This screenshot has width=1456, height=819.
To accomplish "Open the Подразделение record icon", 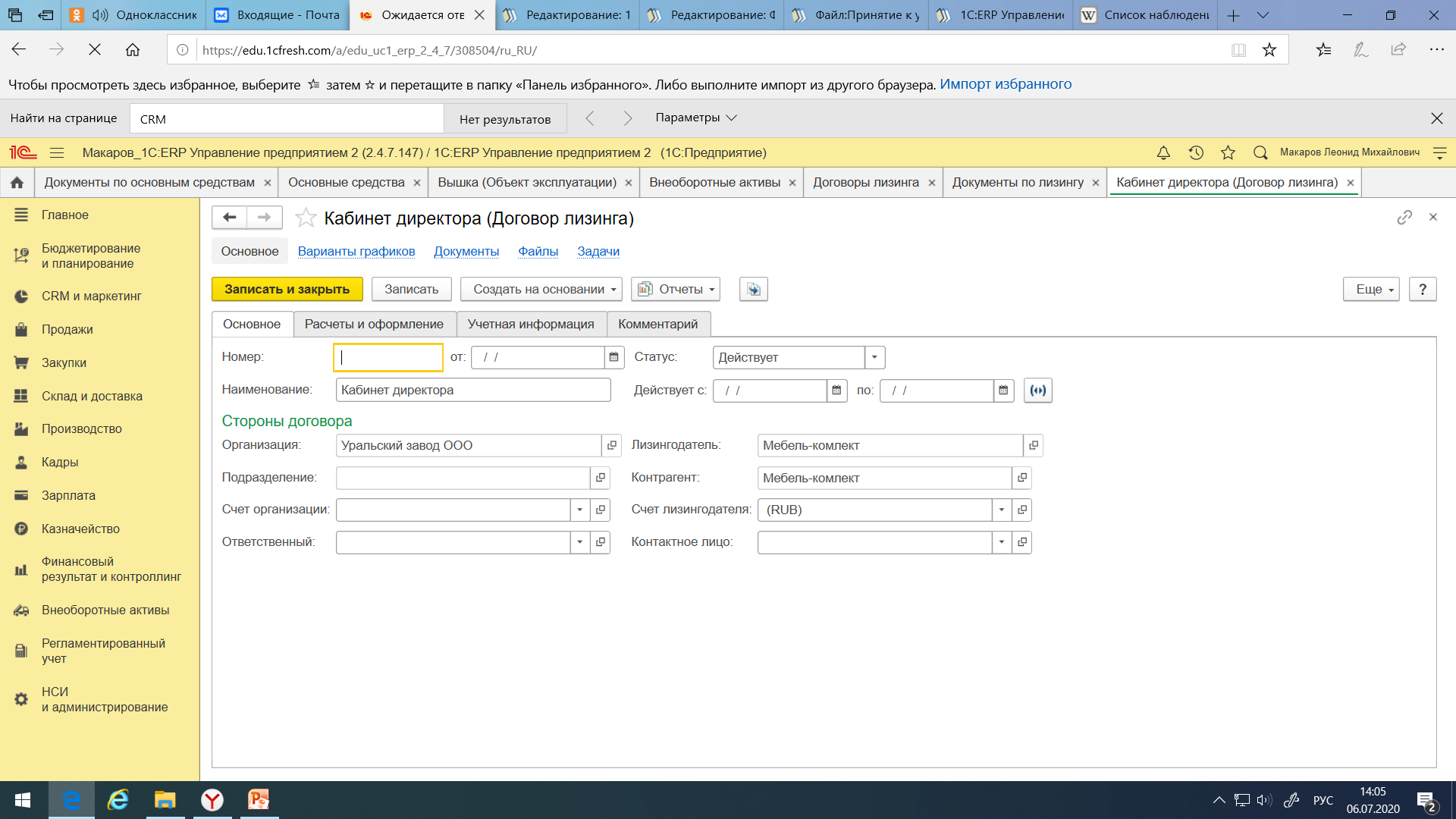I will [x=601, y=479].
